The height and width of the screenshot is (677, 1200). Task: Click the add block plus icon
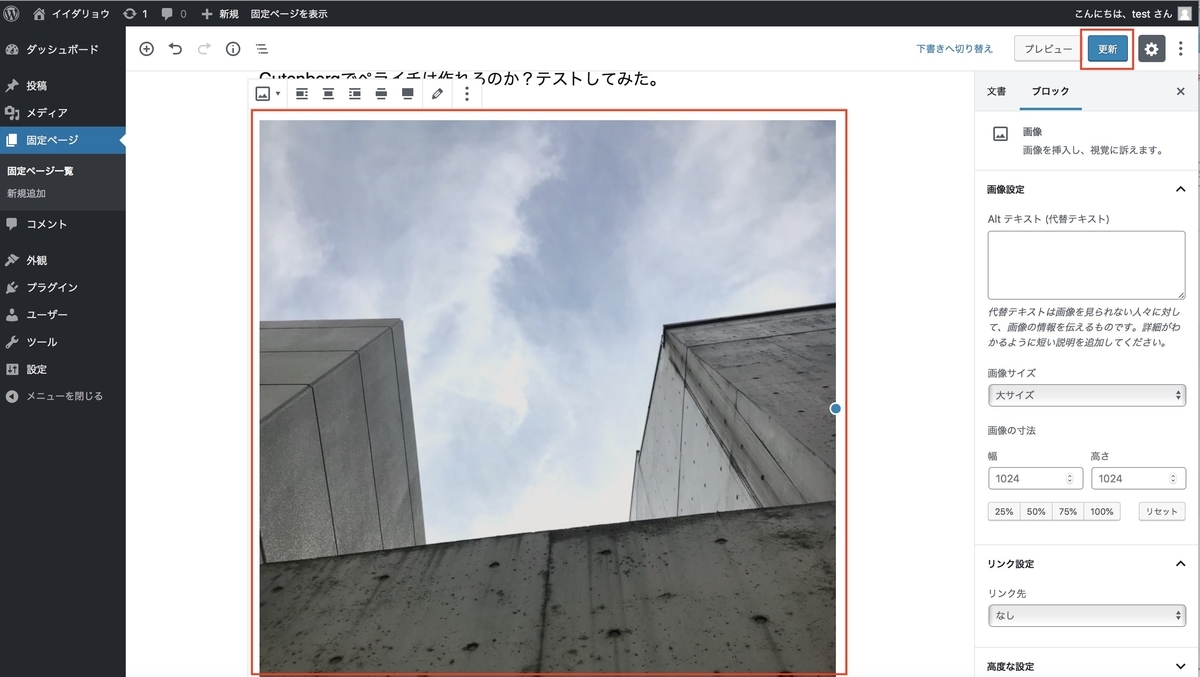(146, 49)
